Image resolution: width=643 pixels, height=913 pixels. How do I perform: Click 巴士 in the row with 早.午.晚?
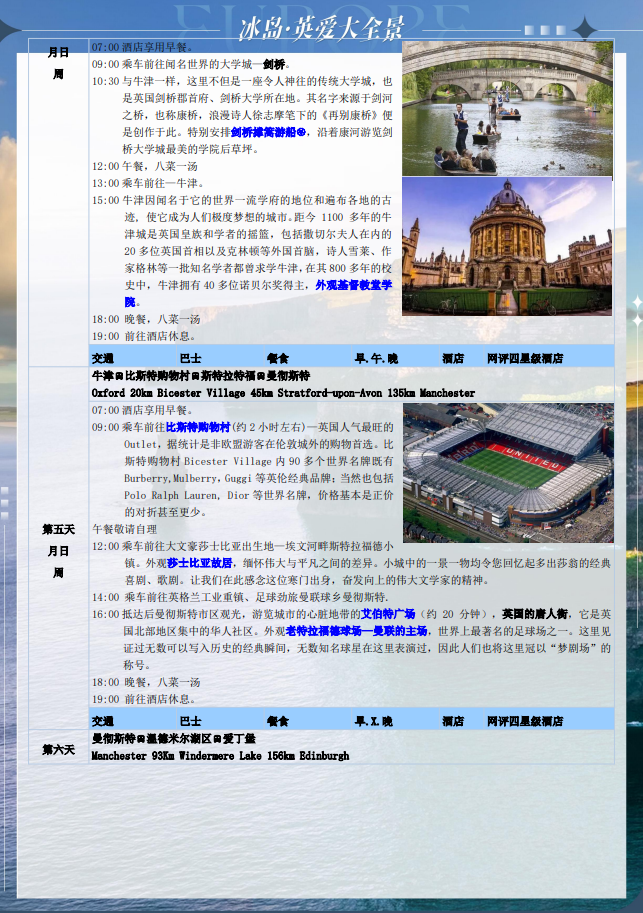(x=191, y=359)
